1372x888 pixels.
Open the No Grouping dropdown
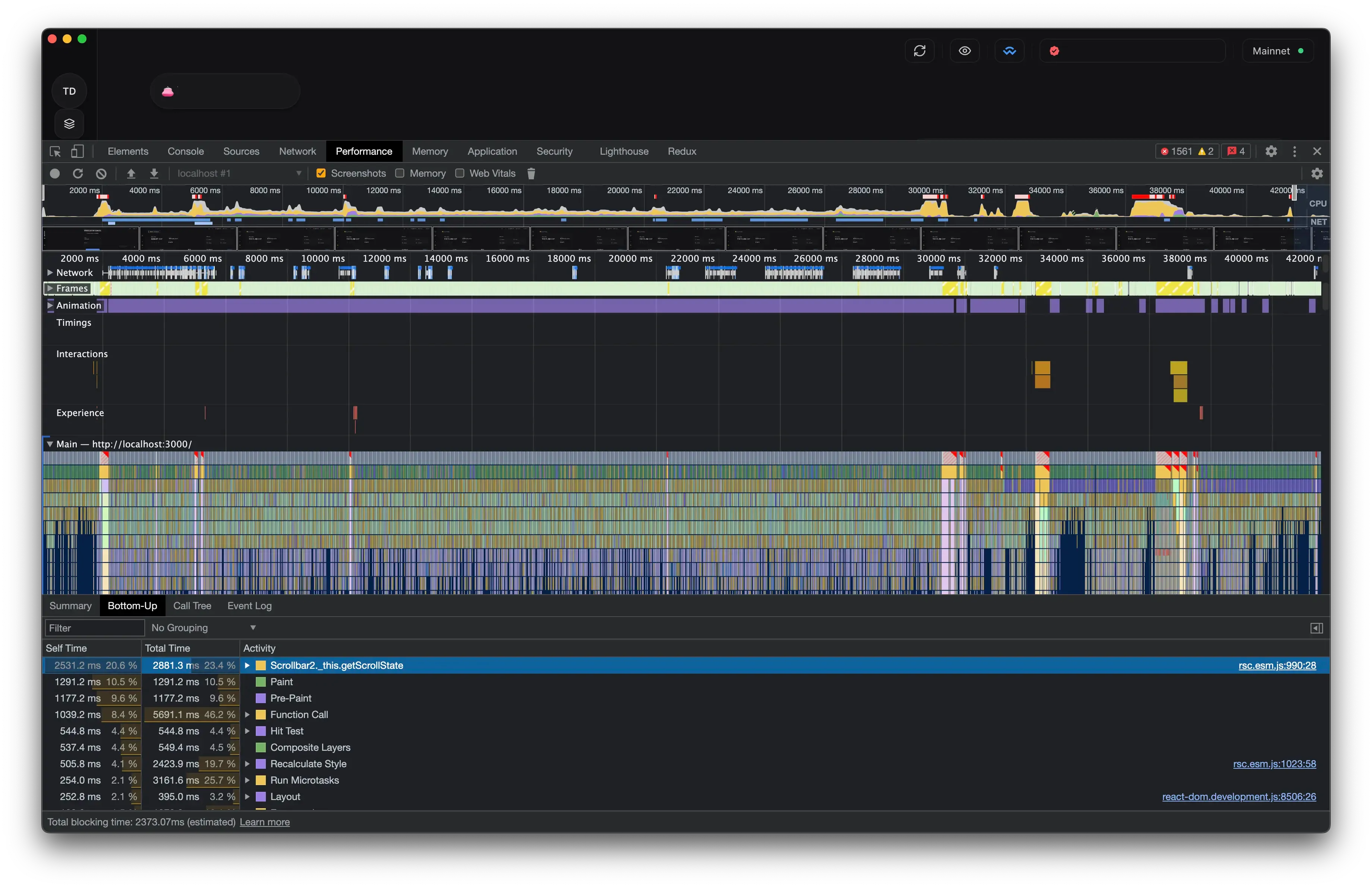click(x=203, y=628)
